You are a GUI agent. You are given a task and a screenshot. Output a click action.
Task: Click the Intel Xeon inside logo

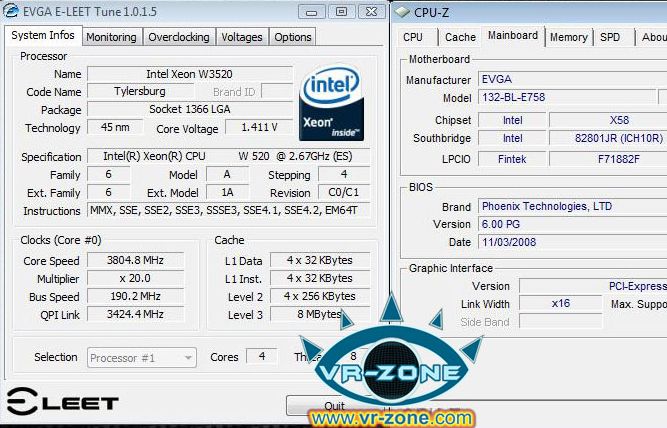[331, 103]
